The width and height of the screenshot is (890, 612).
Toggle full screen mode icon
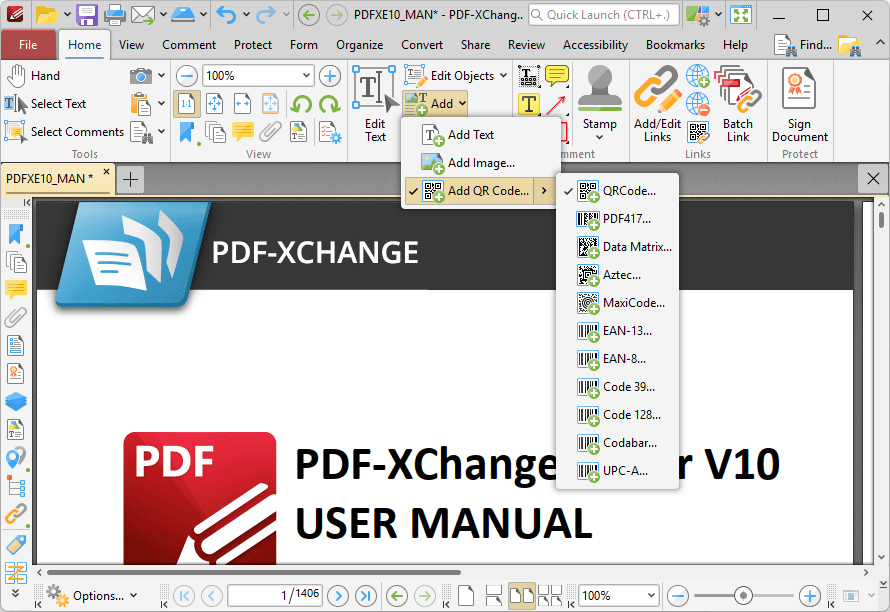click(x=741, y=15)
